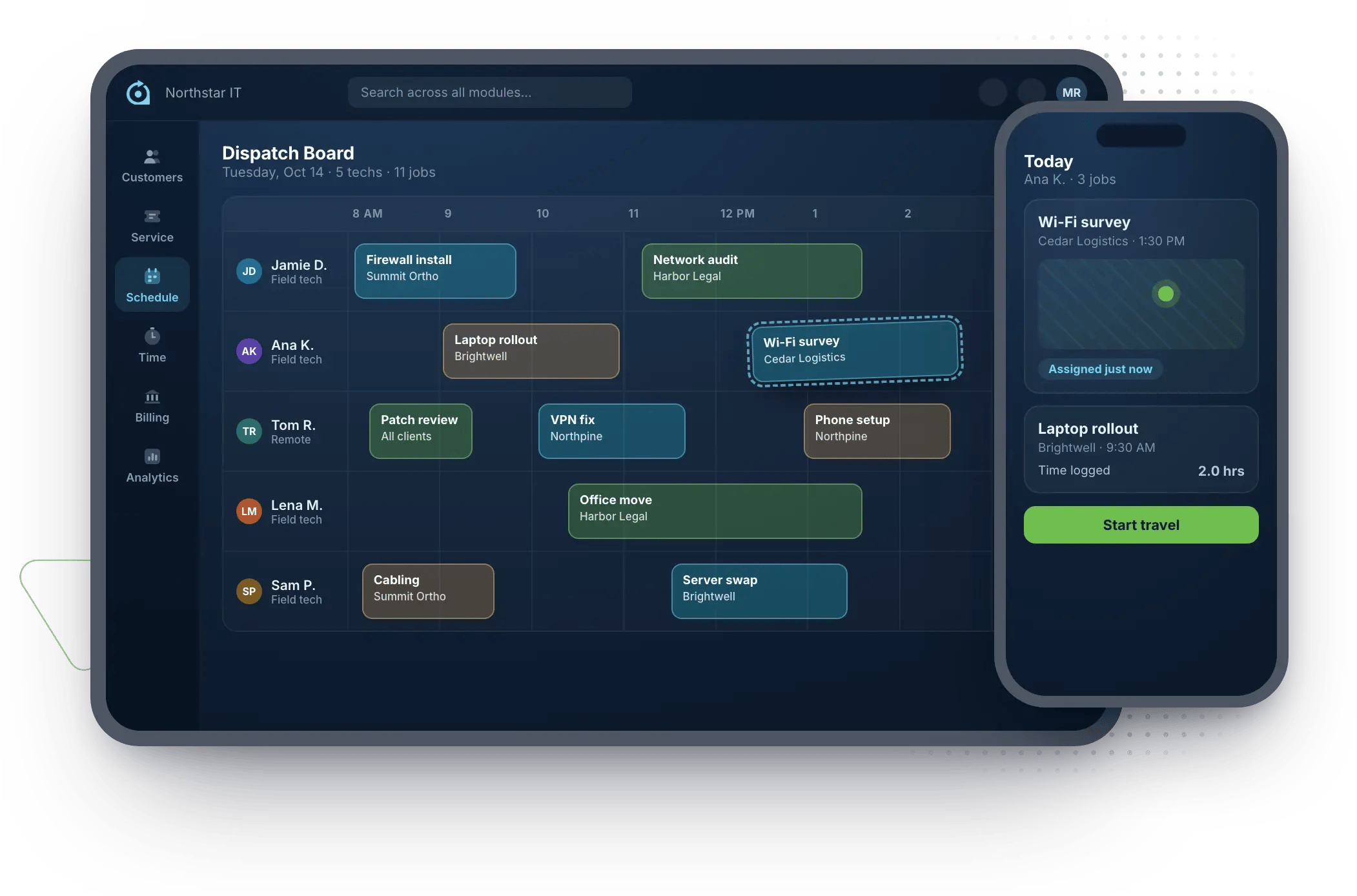Open the Server swap job card
Image resolution: width=1357 pixels, height=896 pixels.
(759, 591)
